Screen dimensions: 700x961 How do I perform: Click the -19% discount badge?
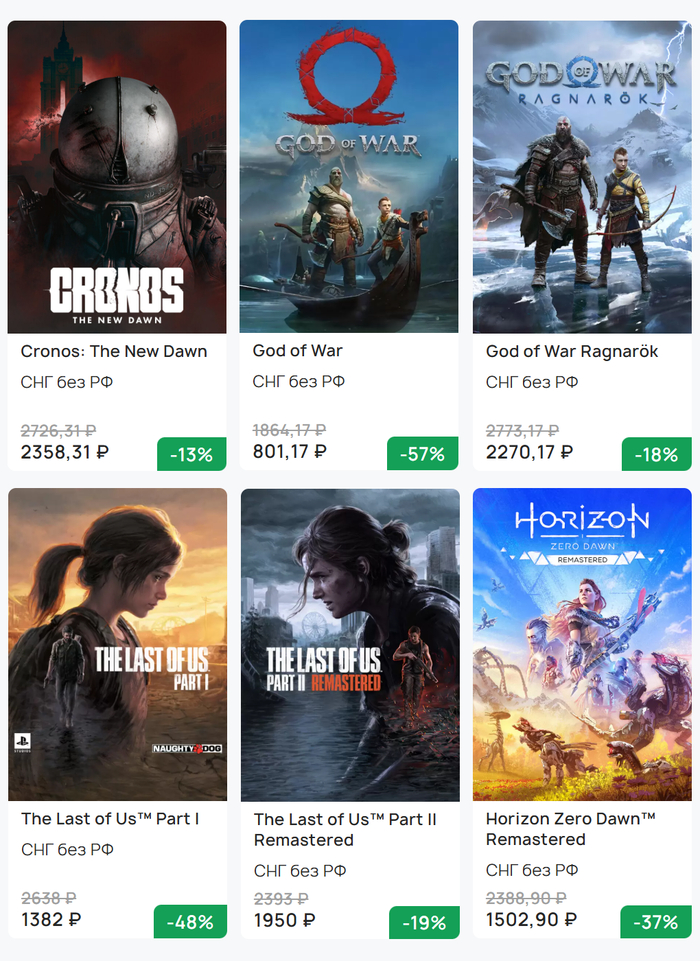click(424, 923)
